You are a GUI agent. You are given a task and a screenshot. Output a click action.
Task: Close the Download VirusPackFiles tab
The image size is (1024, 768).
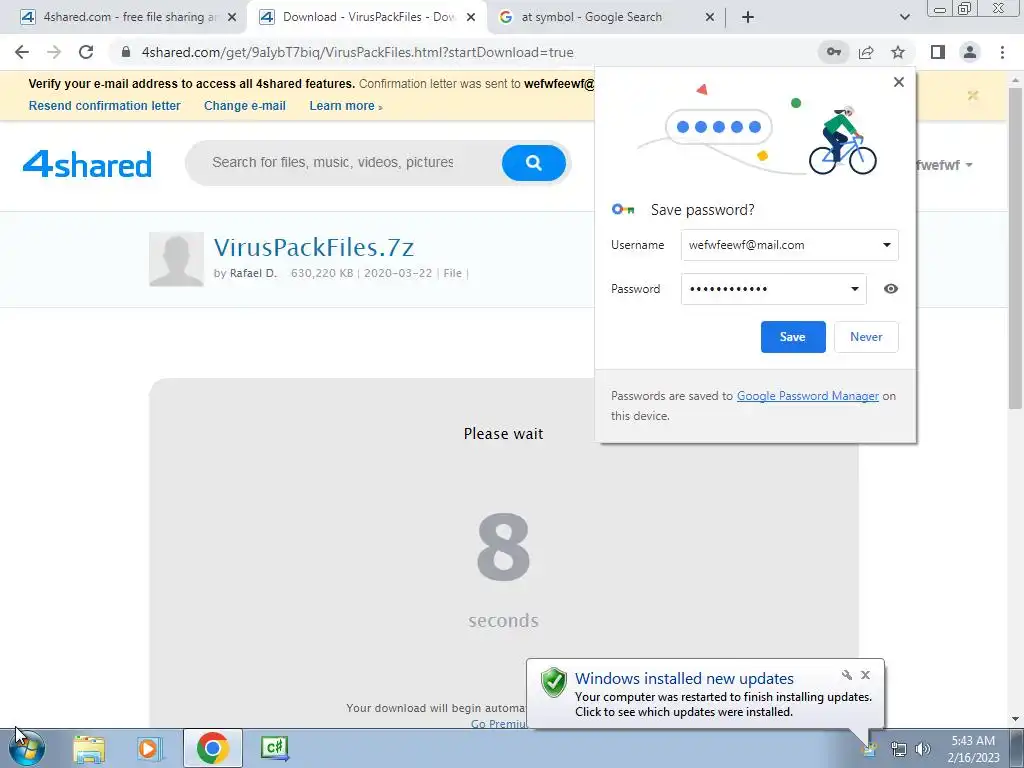pos(471,18)
